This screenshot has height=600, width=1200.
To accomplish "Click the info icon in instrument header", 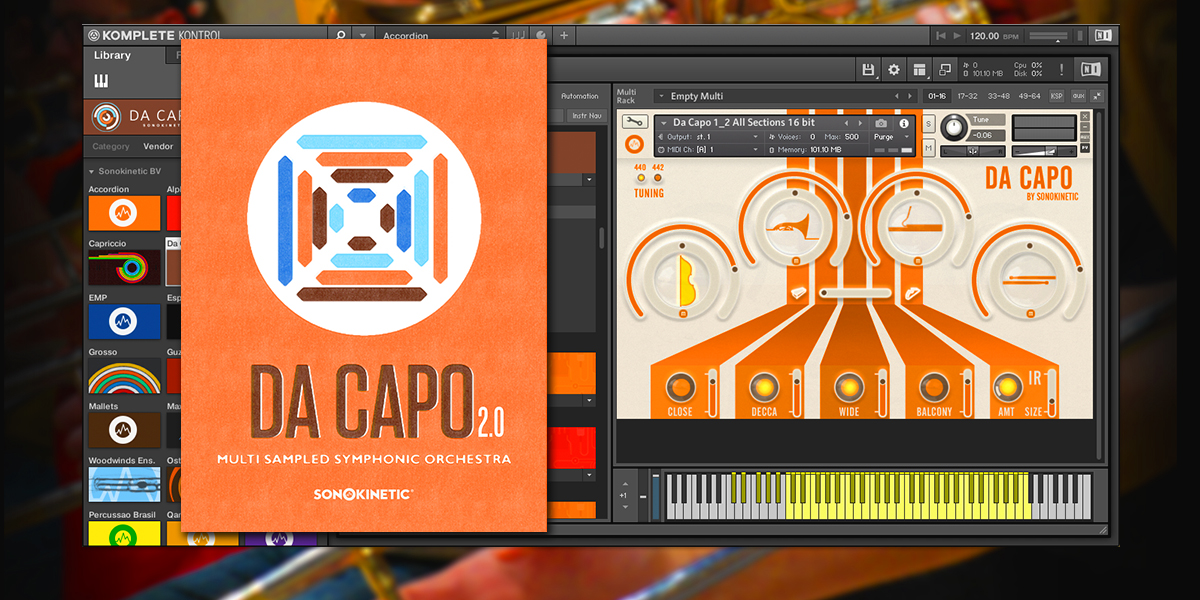I will [x=904, y=123].
